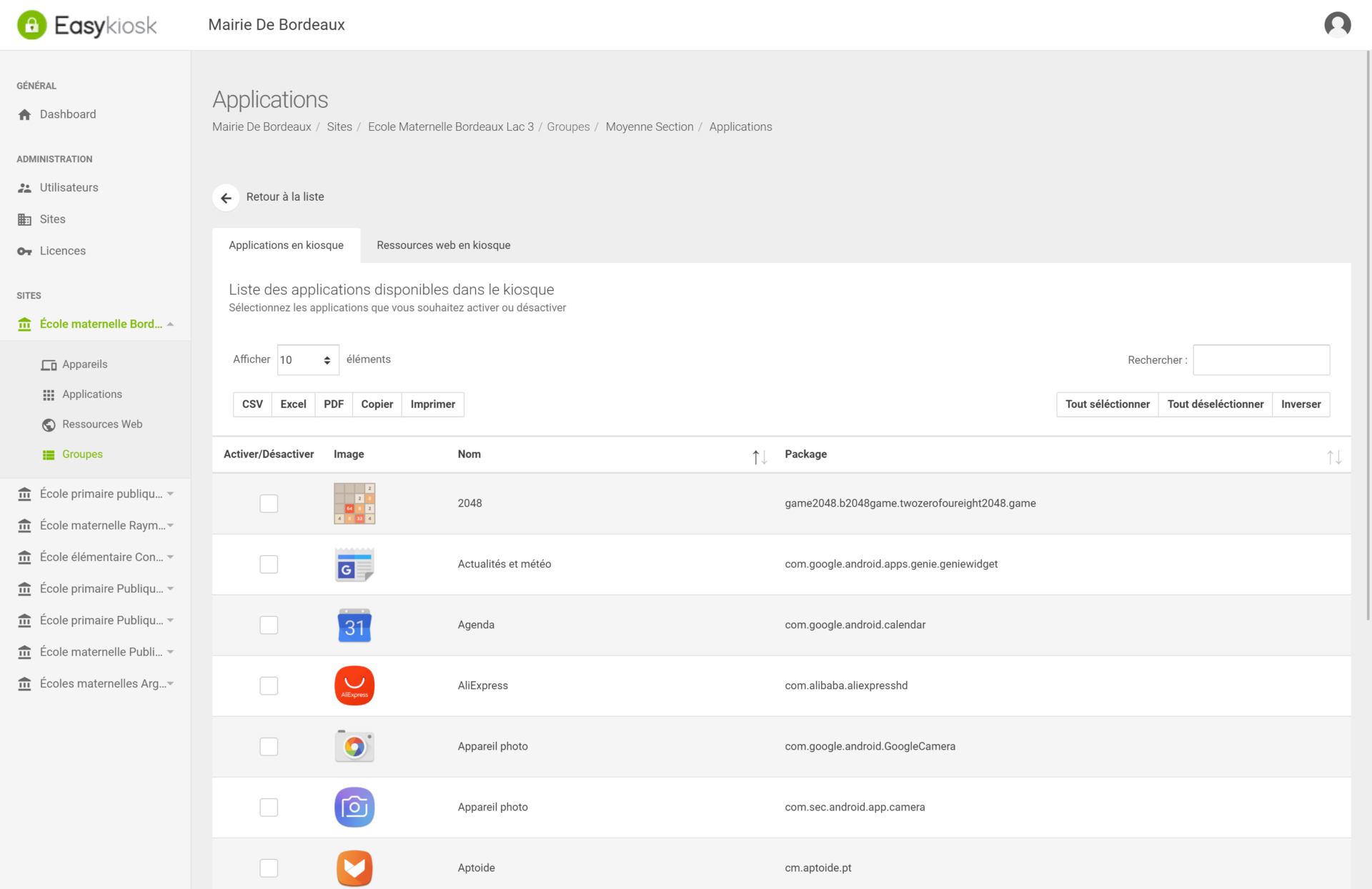Toggle checkbox for Appareil photo Google Camera
Screen dimensions: 1372x889
tap(269, 745)
